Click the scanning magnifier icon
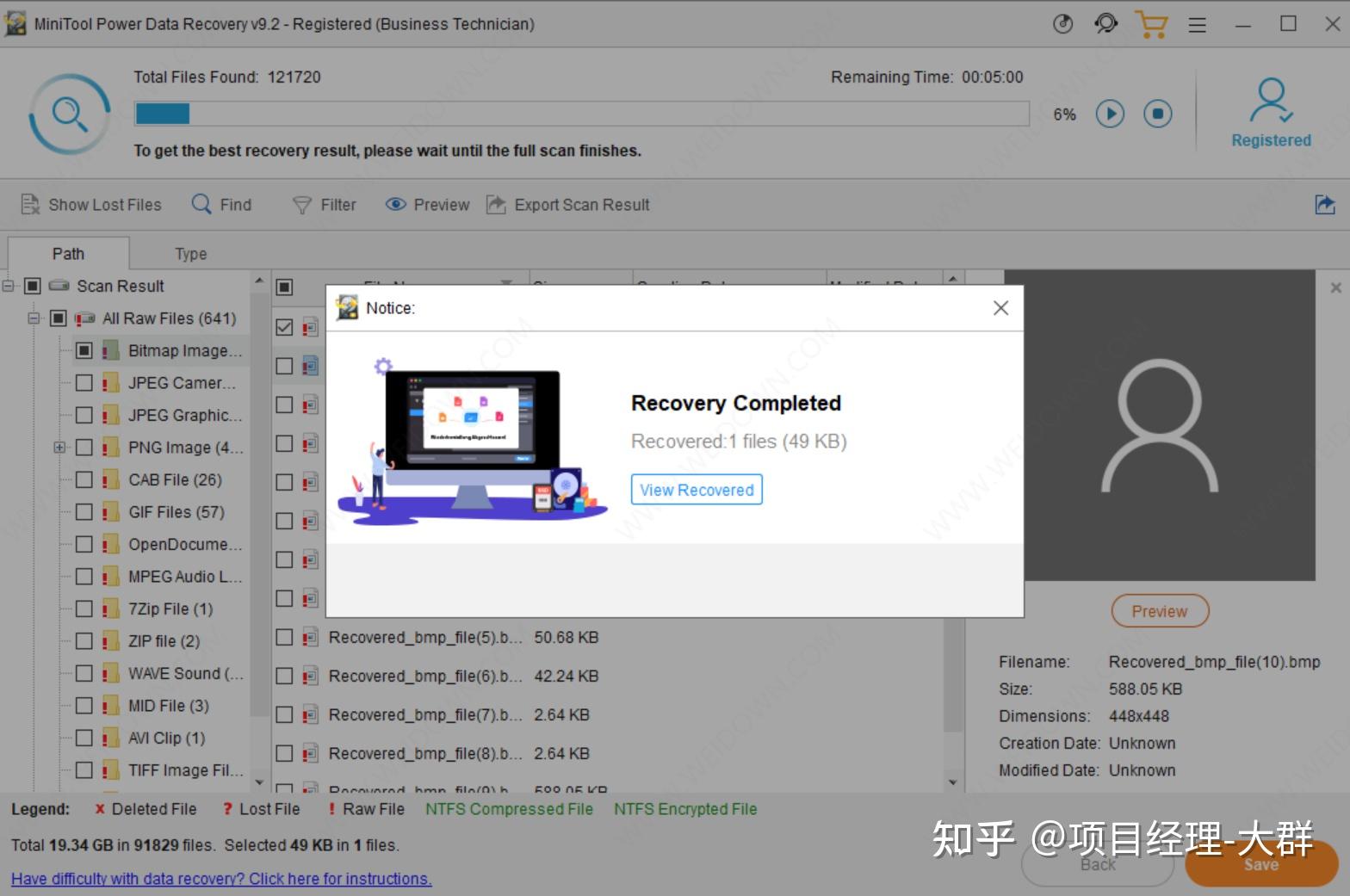 point(69,114)
